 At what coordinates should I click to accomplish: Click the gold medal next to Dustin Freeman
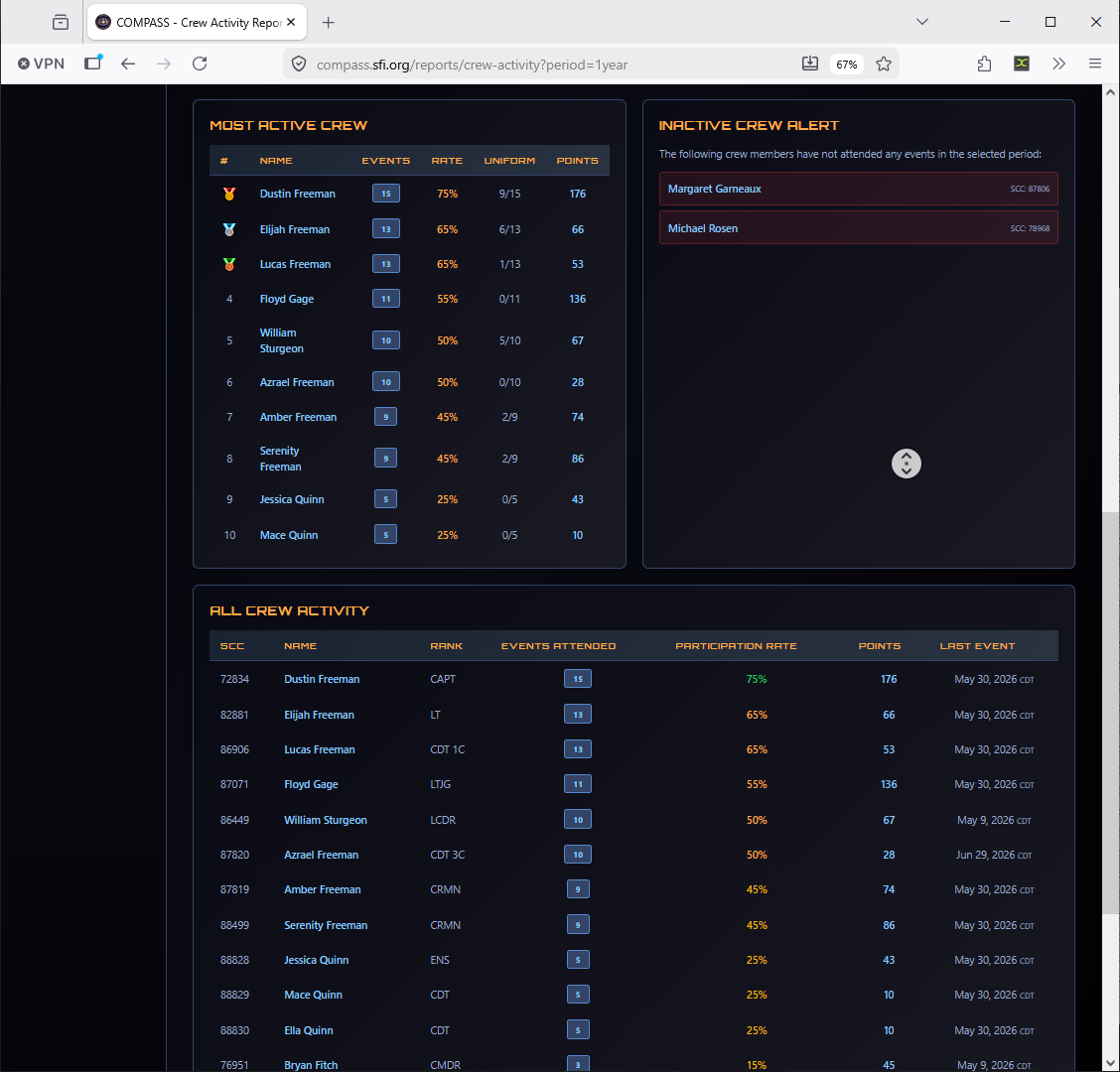tap(229, 194)
